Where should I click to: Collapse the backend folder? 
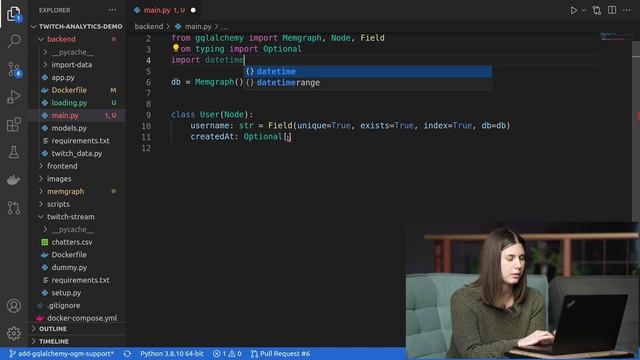click(77, 39)
